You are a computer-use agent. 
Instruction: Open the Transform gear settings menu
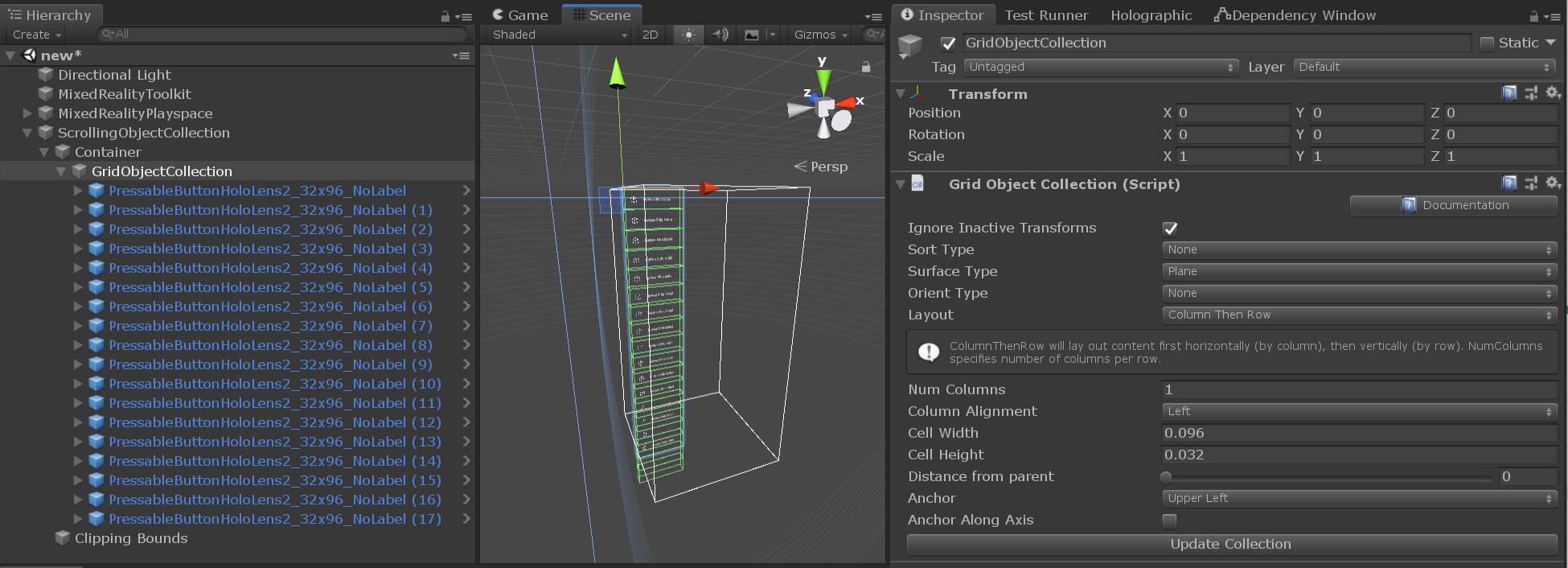click(1553, 93)
